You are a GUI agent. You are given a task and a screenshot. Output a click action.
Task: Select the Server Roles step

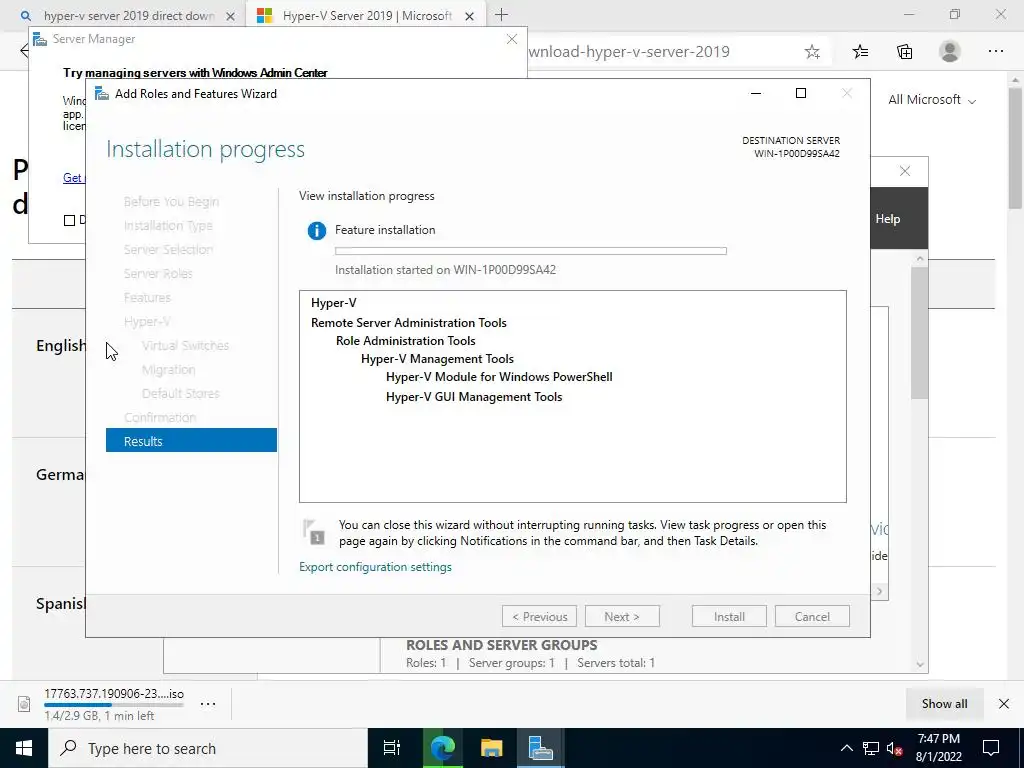pyautogui.click(x=158, y=274)
